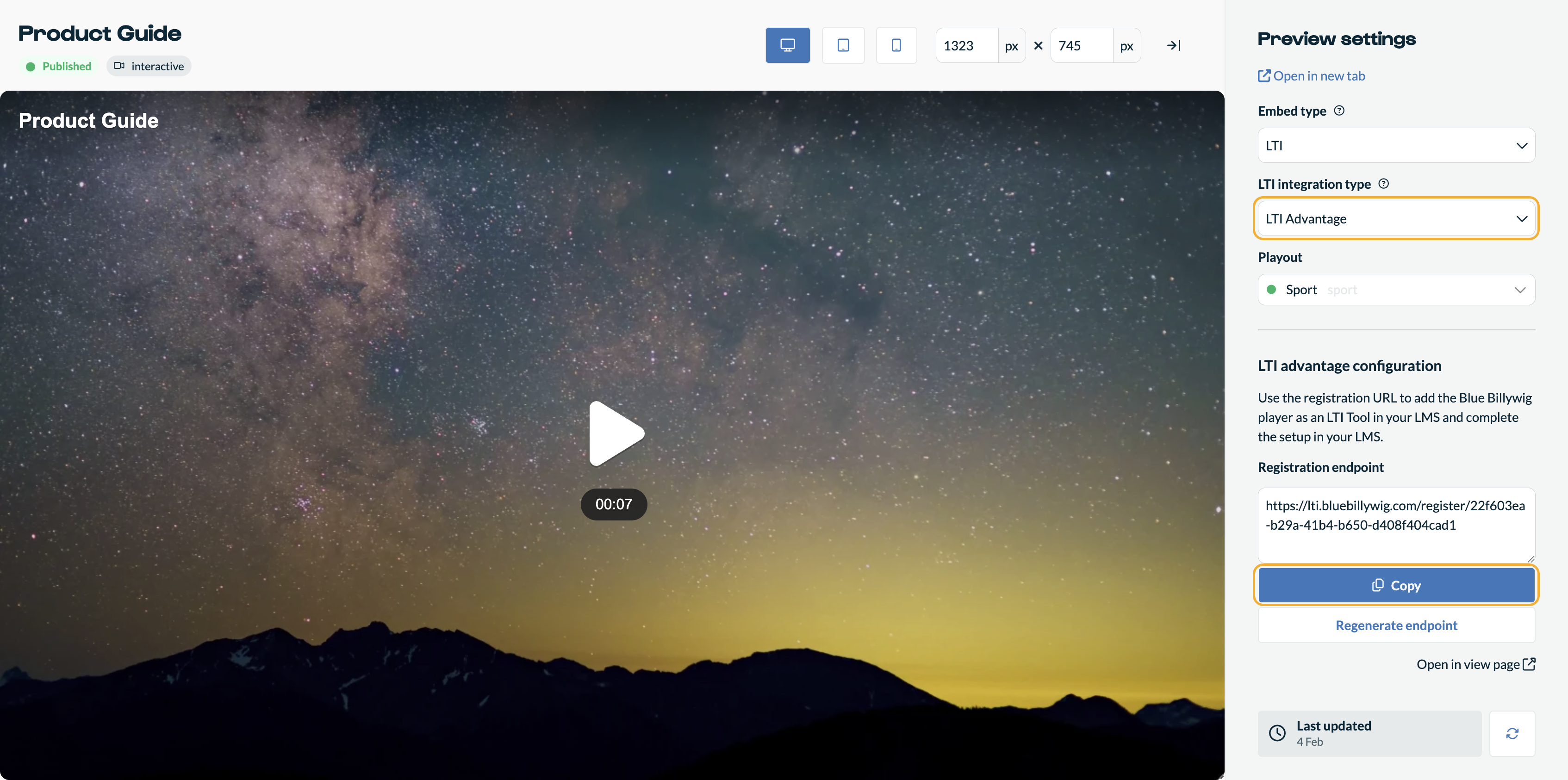The image size is (1568, 780).
Task: Click the registration endpoint text area
Action: click(1396, 525)
